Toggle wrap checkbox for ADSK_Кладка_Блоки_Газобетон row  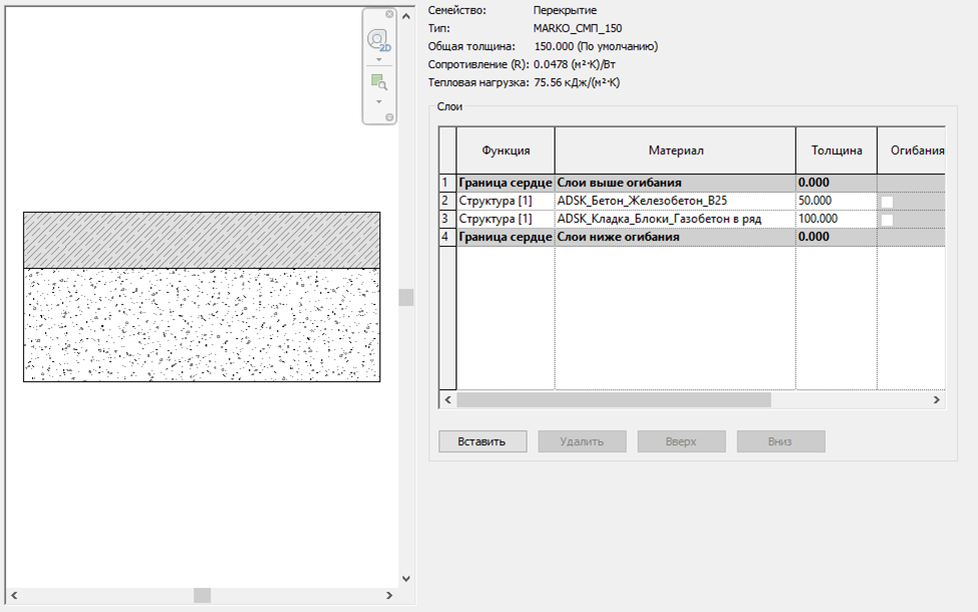click(887, 220)
